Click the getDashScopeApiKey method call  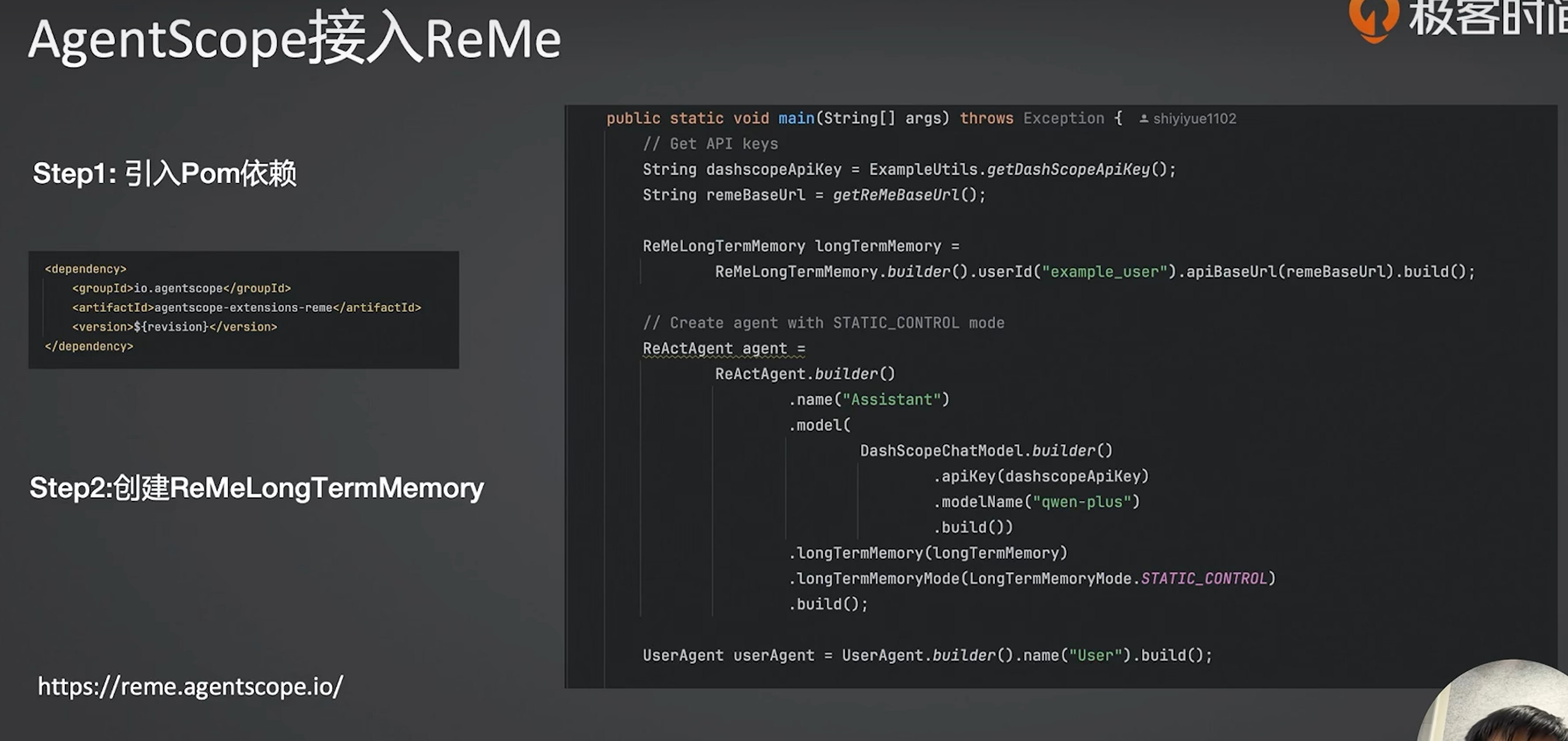1069,169
